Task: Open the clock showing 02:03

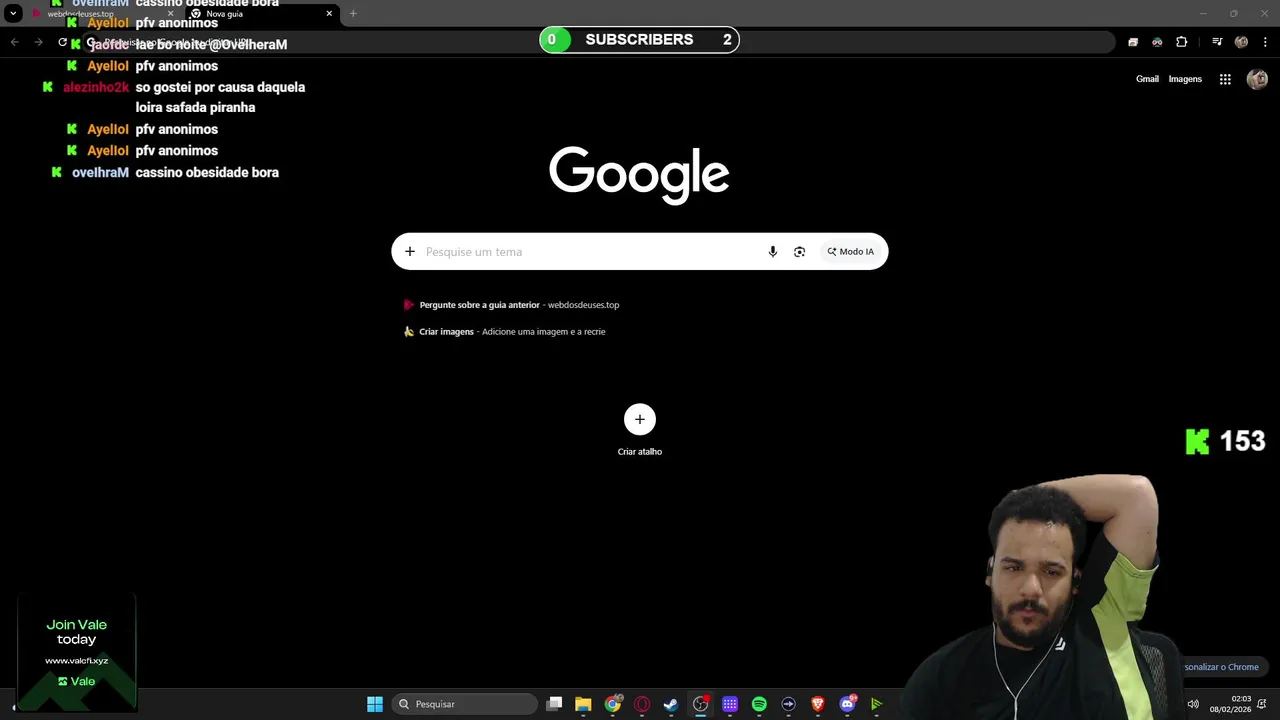Action: pyautogui.click(x=1231, y=704)
